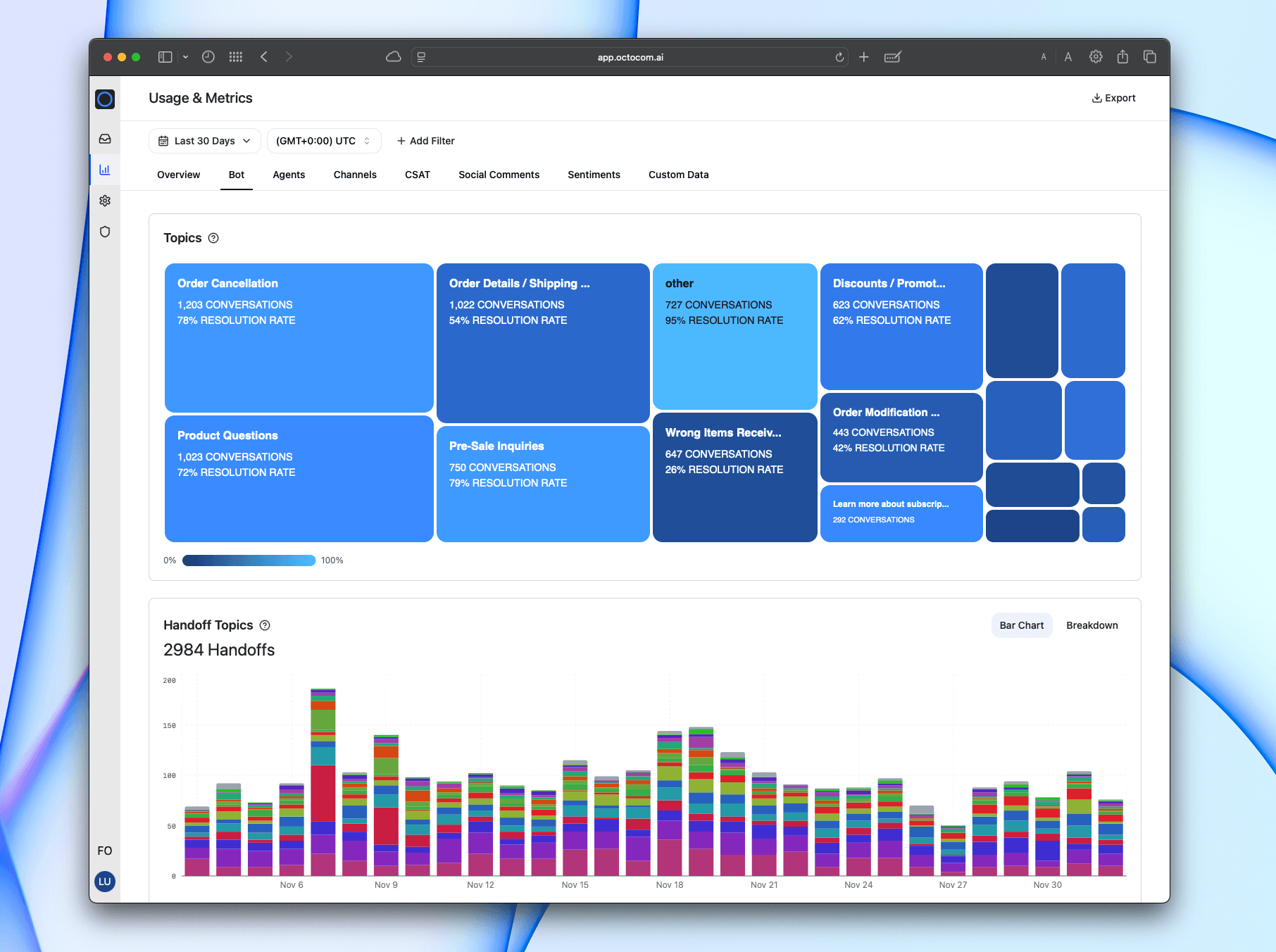The width and height of the screenshot is (1276, 952).
Task: Expand the Last 30 Days dropdown
Action: (x=204, y=141)
